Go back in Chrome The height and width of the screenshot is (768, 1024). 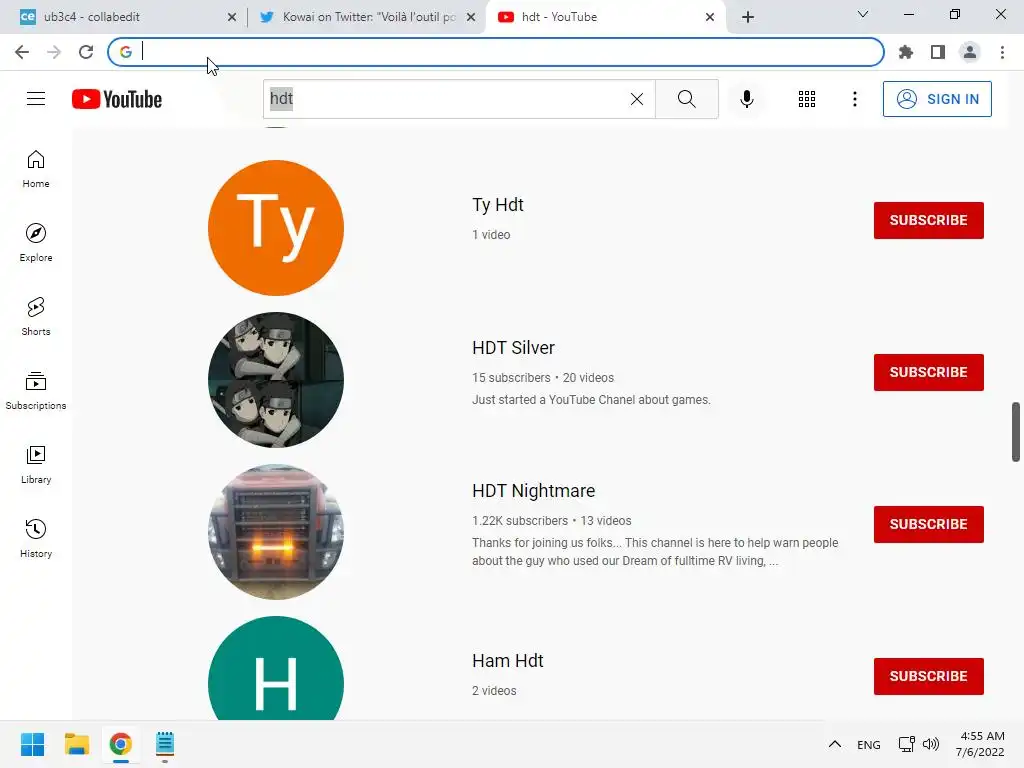[x=22, y=52]
